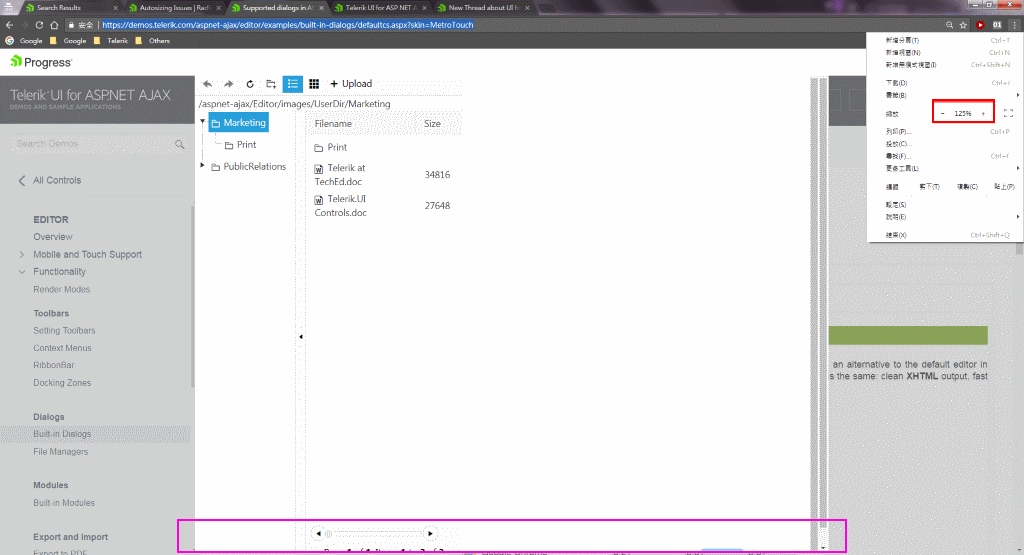Bookmark page with star icon
Viewport: 1024px width, 555px height.
click(963, 25)
